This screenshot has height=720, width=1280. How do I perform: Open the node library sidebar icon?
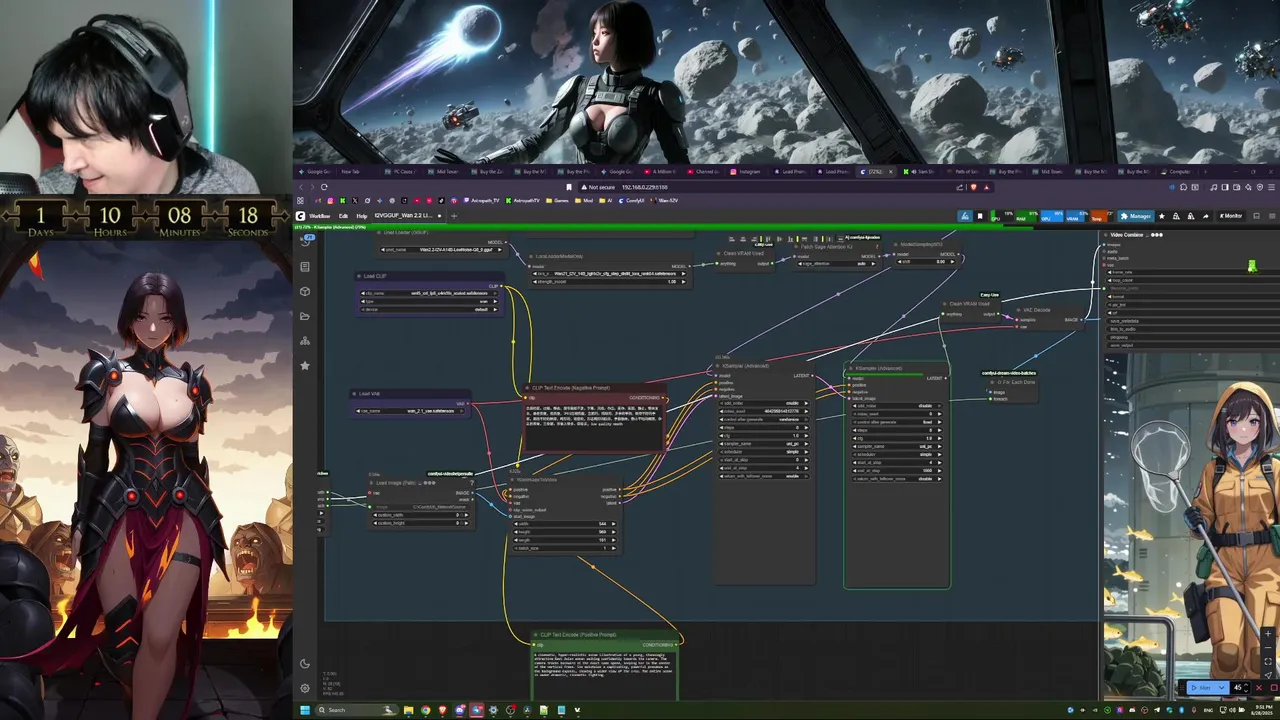(305, 267)
